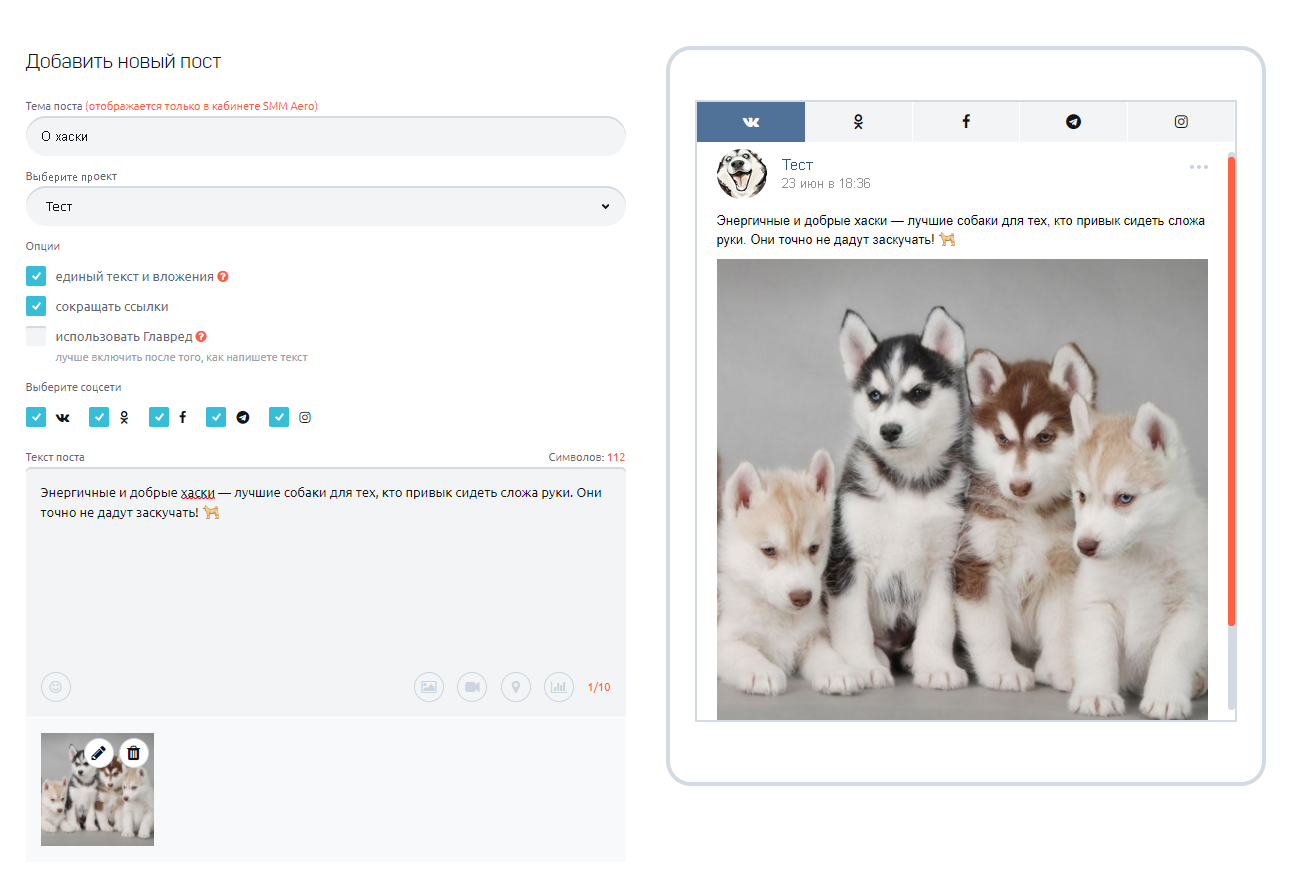Add a poll chart to the post

pyautogui.click(x=559, y=687)
